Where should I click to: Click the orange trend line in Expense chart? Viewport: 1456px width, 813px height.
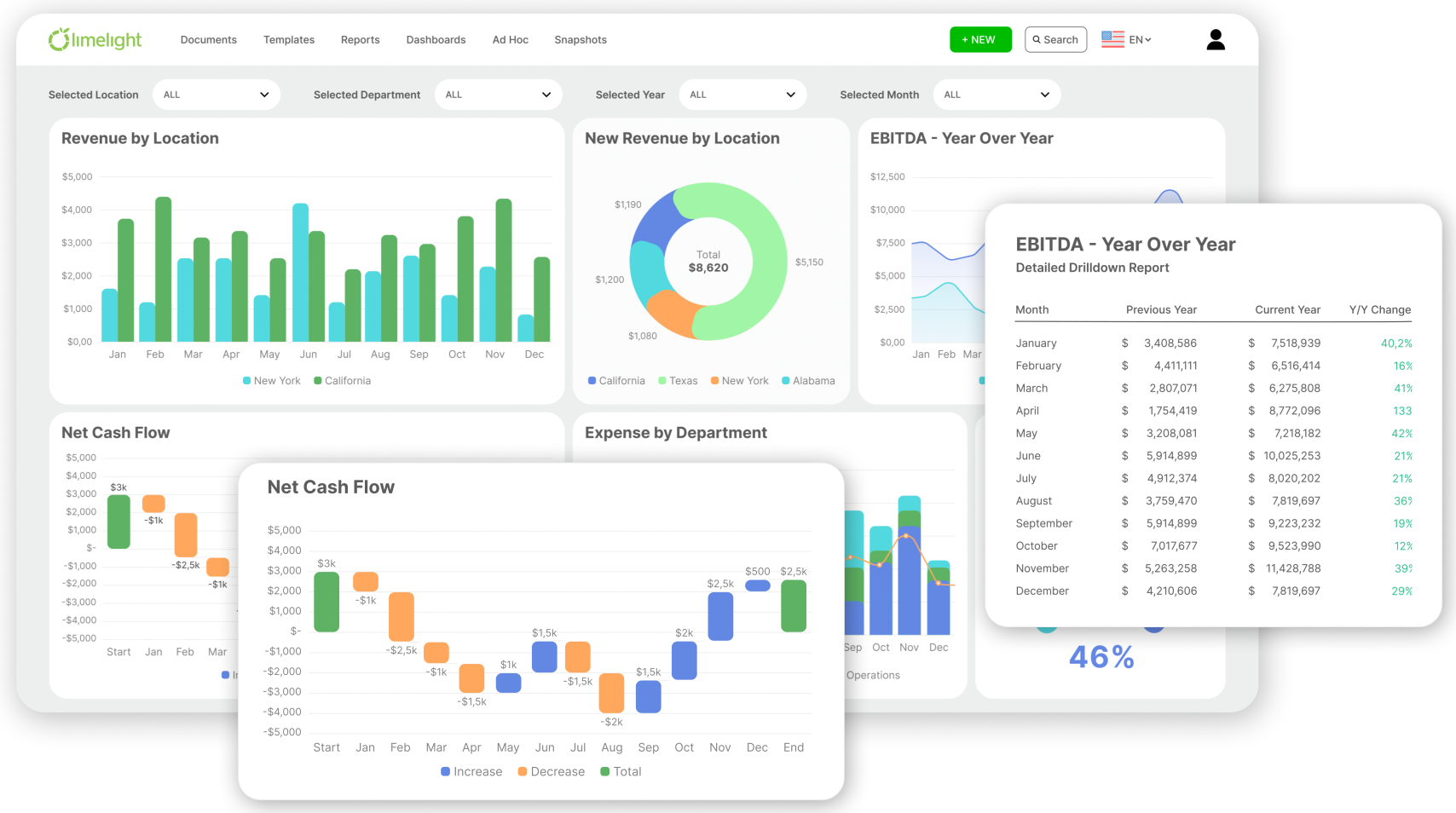pyautogui.click(x=904, y=537)
